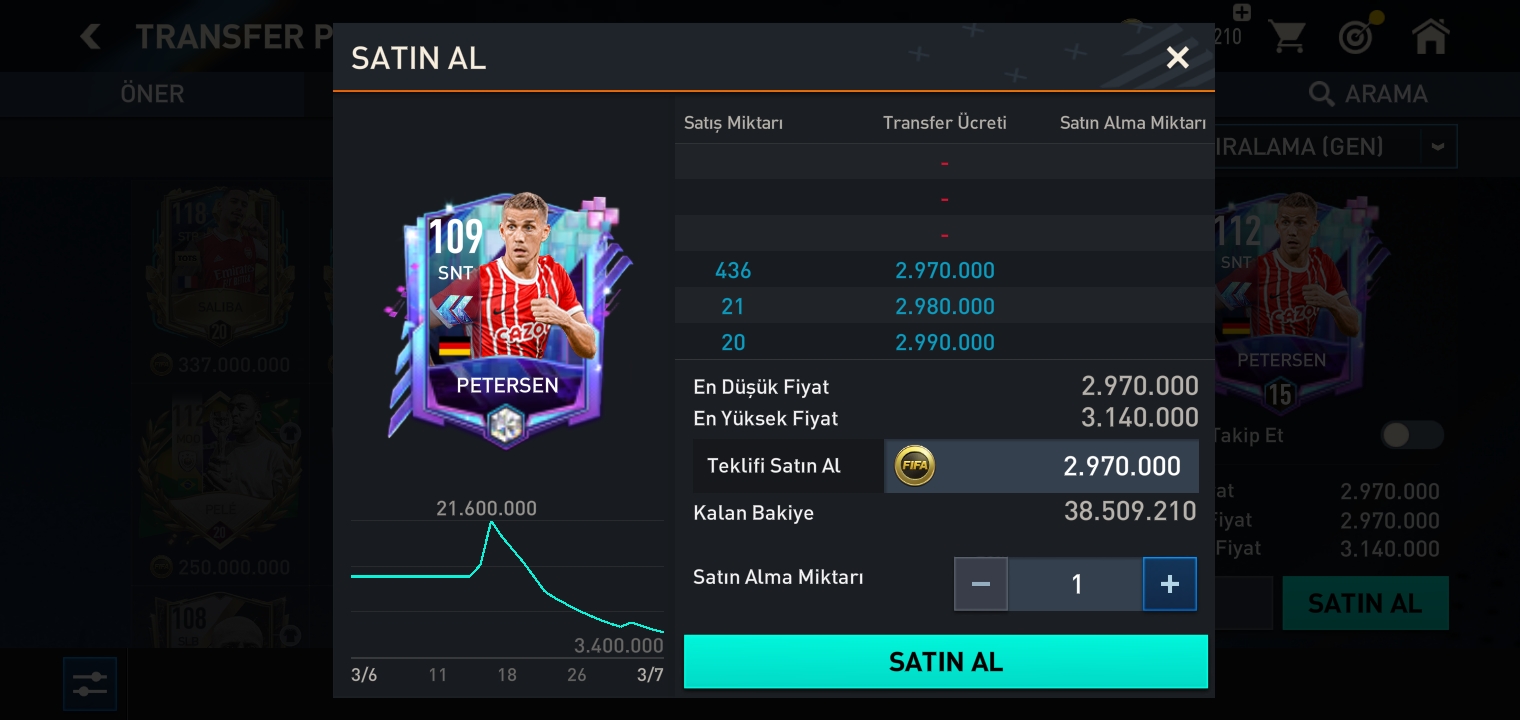Open the target objectives icon
This screenshot has width=1520, height=720.
(x=1357, y=38)
